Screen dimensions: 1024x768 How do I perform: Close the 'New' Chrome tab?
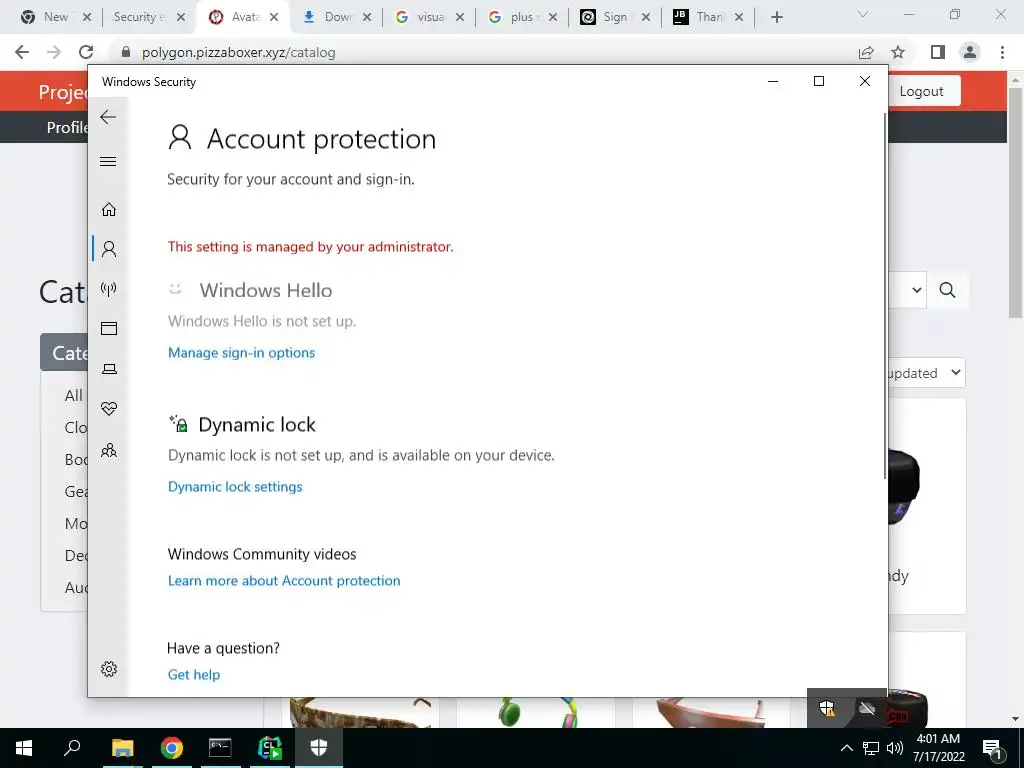87,17
